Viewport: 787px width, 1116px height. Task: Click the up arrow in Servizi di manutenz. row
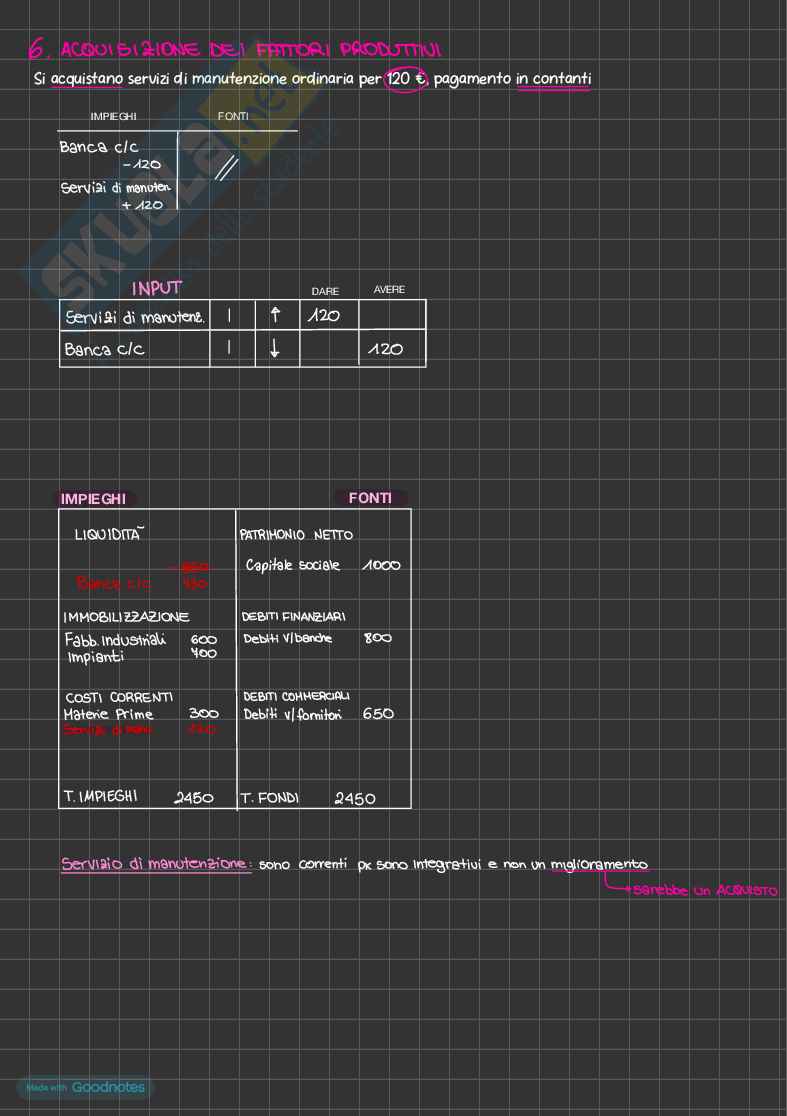click(276, 316)
